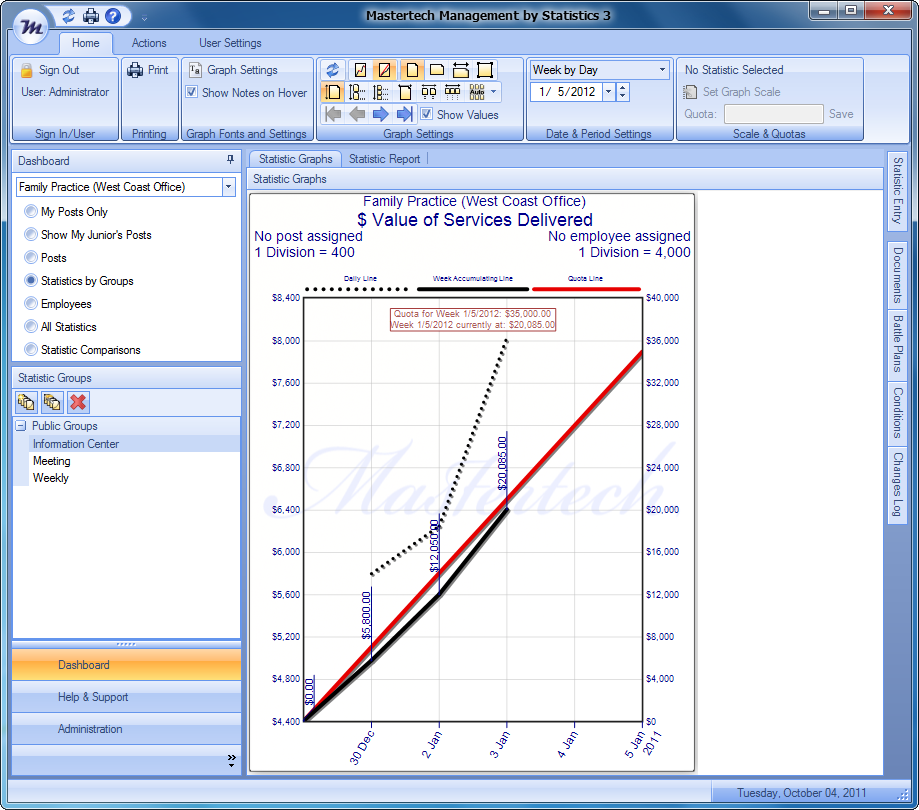
Task: Go to first period with gray arrow-to-bar
Action: [x=333, y=114]
